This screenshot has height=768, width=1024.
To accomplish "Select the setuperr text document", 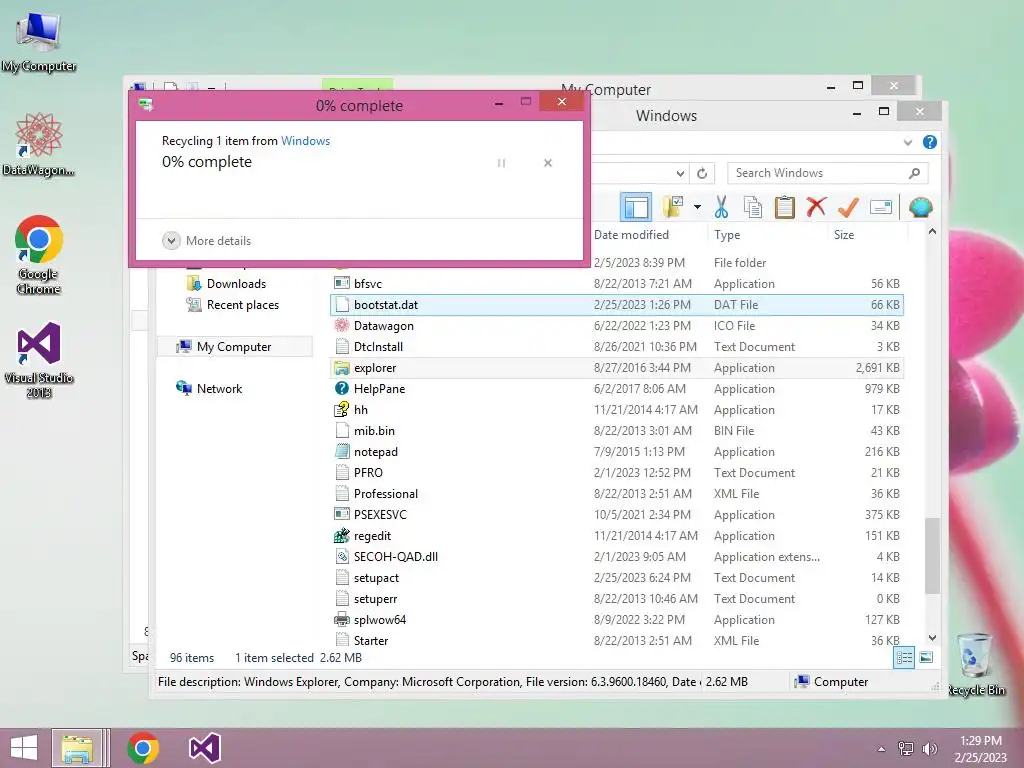I will click(x=617, y=598).
